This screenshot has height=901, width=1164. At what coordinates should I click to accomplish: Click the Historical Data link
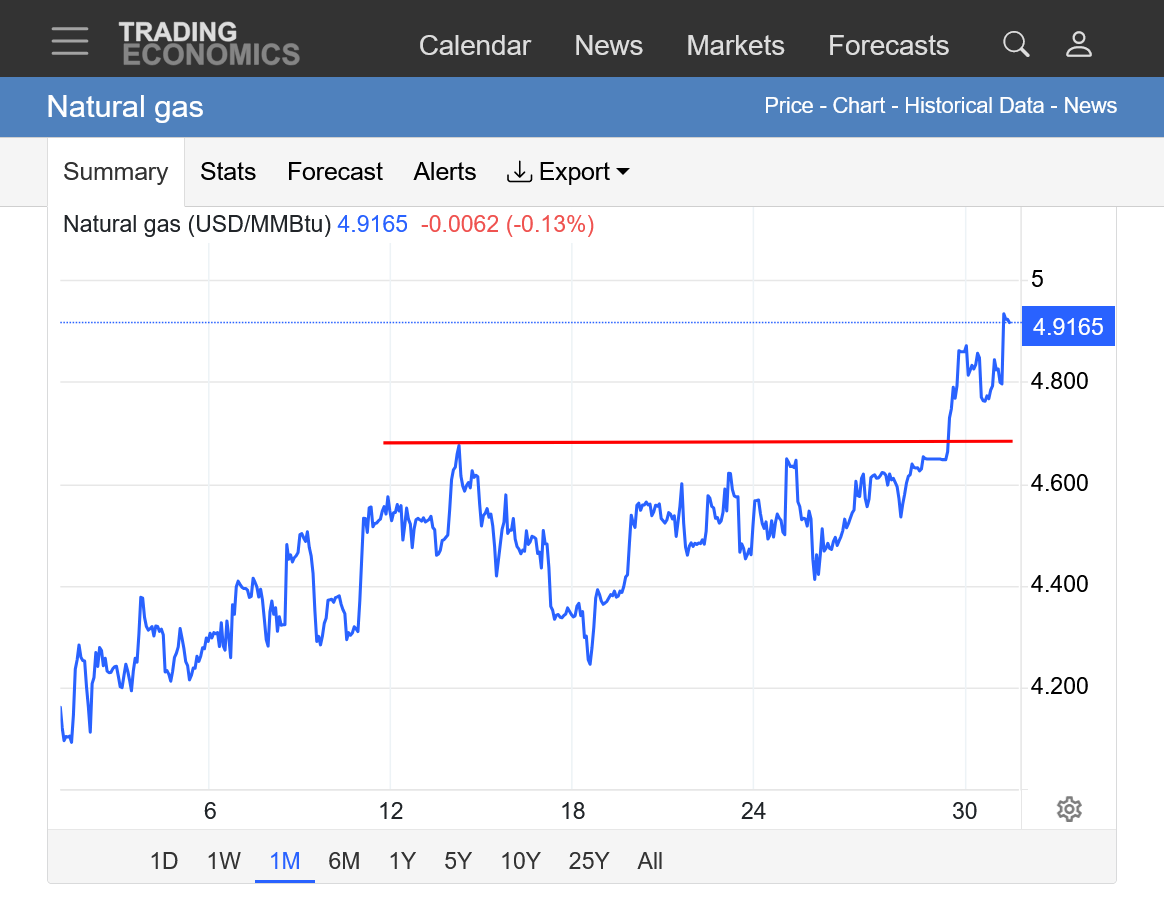974,106
